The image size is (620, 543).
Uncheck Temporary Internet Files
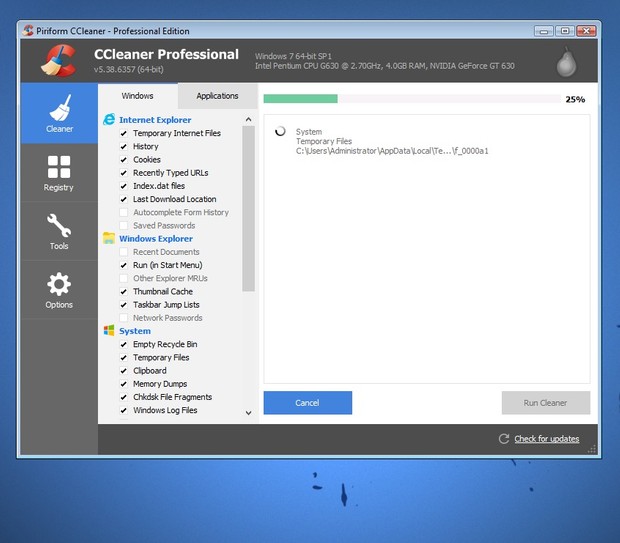point(124,133)
